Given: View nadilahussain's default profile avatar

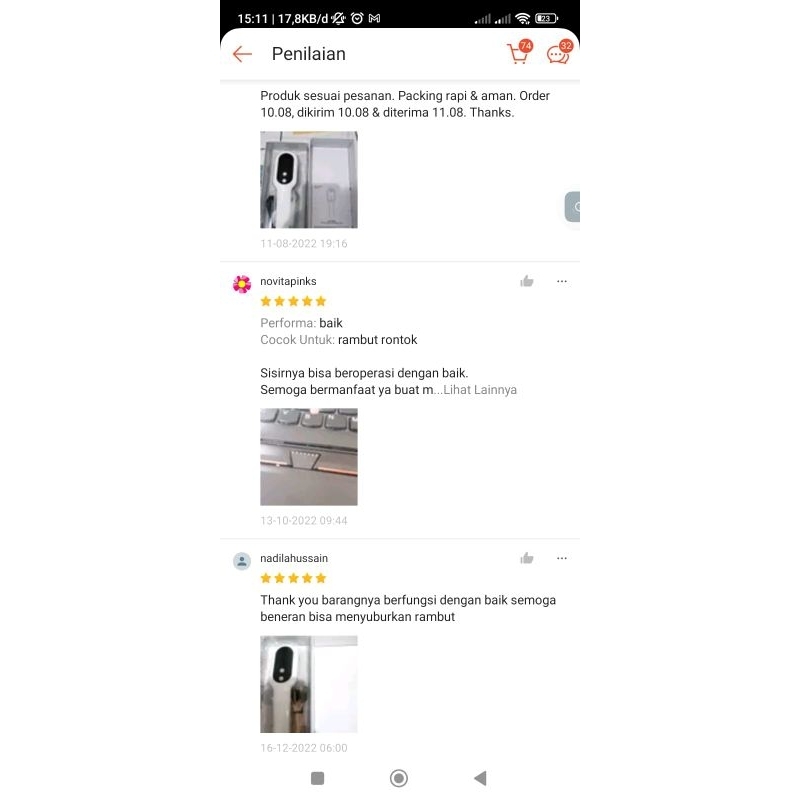Looking at the screenshot, I should coord(242,561).
